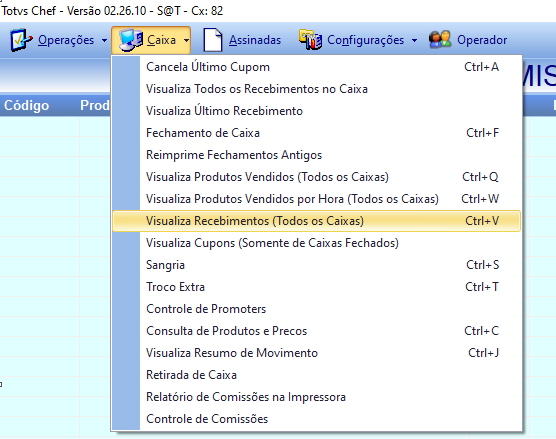
Task: Select Controle de Comissões
Action: click(317, 419)
